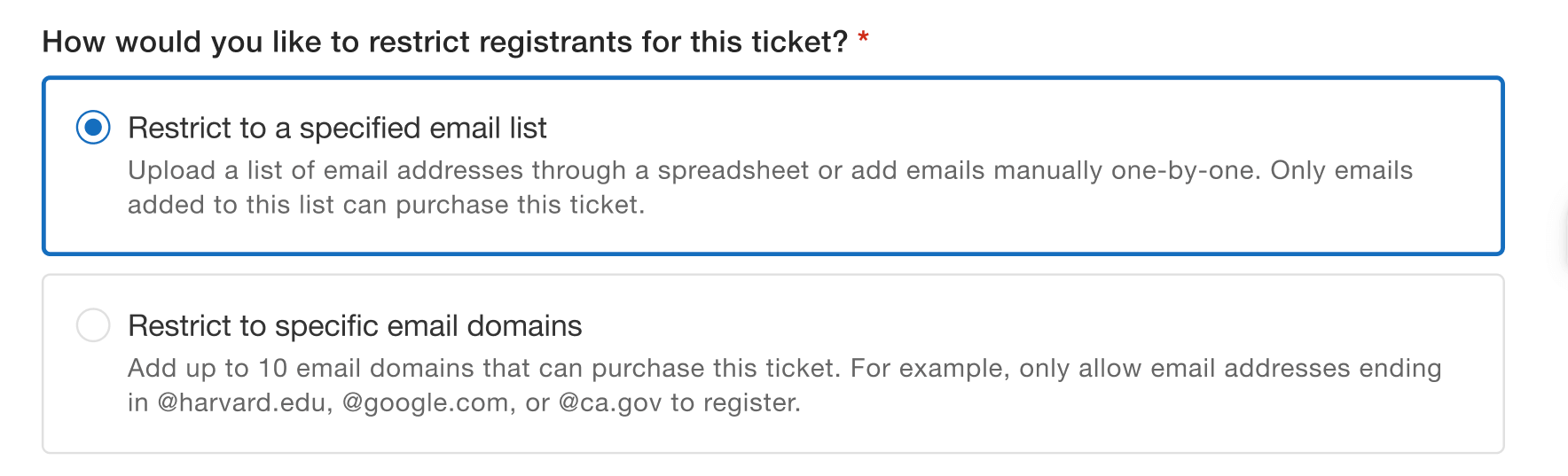Click the restrict registrants question heading

click(x=445, y=42)
